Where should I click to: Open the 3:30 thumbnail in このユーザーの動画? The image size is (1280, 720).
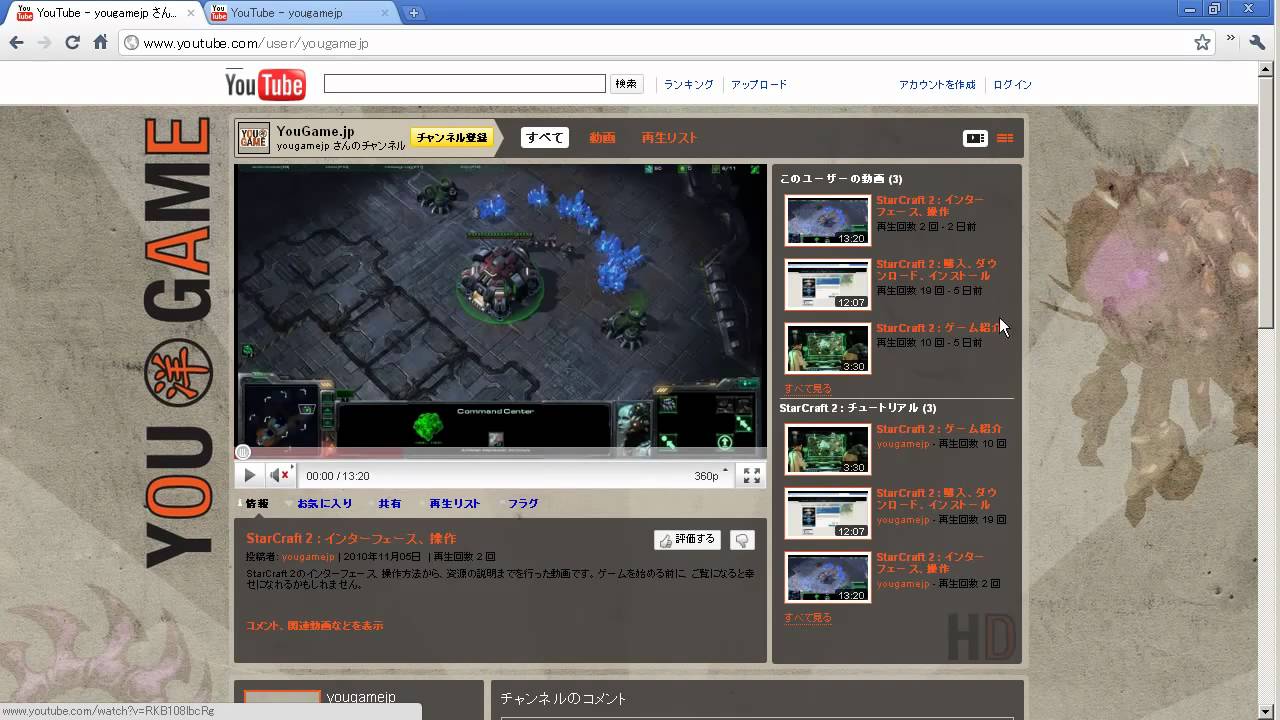coord(828,349)
